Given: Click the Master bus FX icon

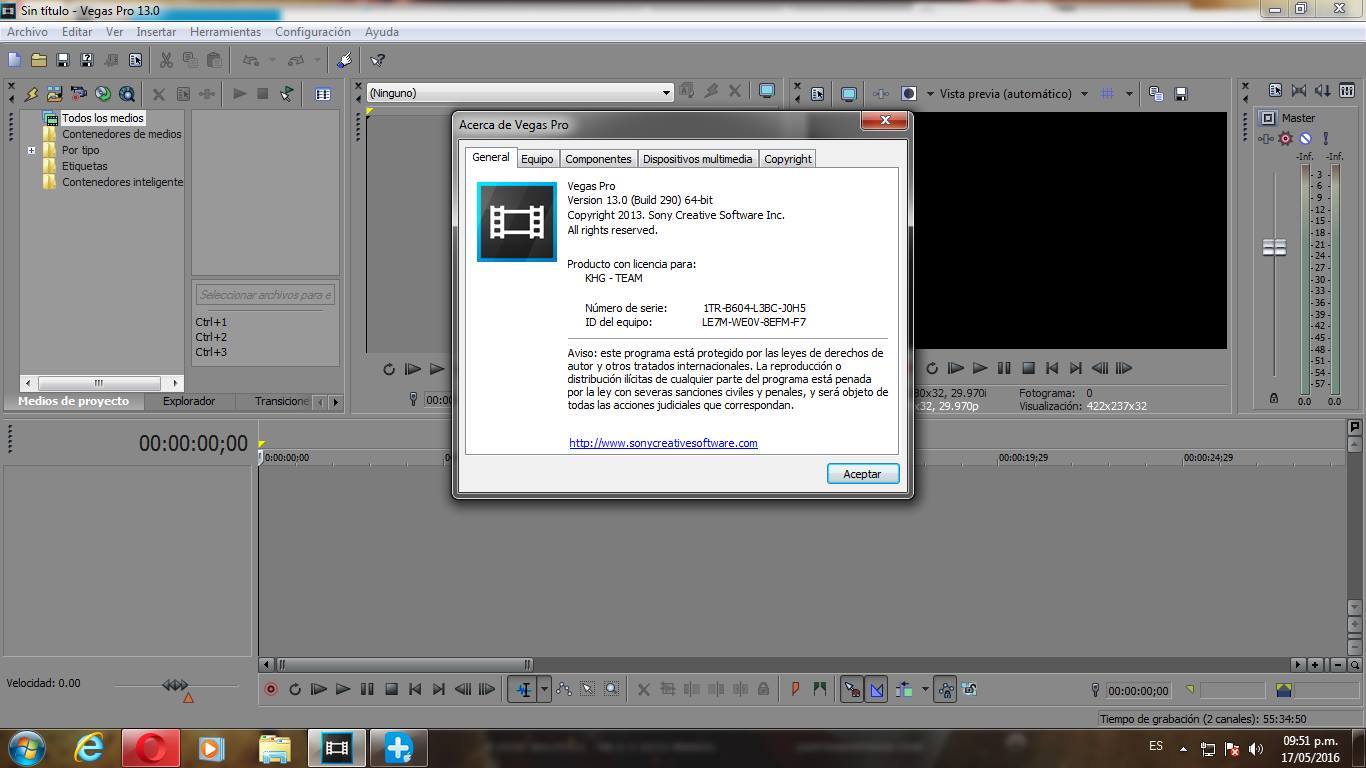Looking at the screenshot, I should pyautogui.click(x=1266, y=139).
